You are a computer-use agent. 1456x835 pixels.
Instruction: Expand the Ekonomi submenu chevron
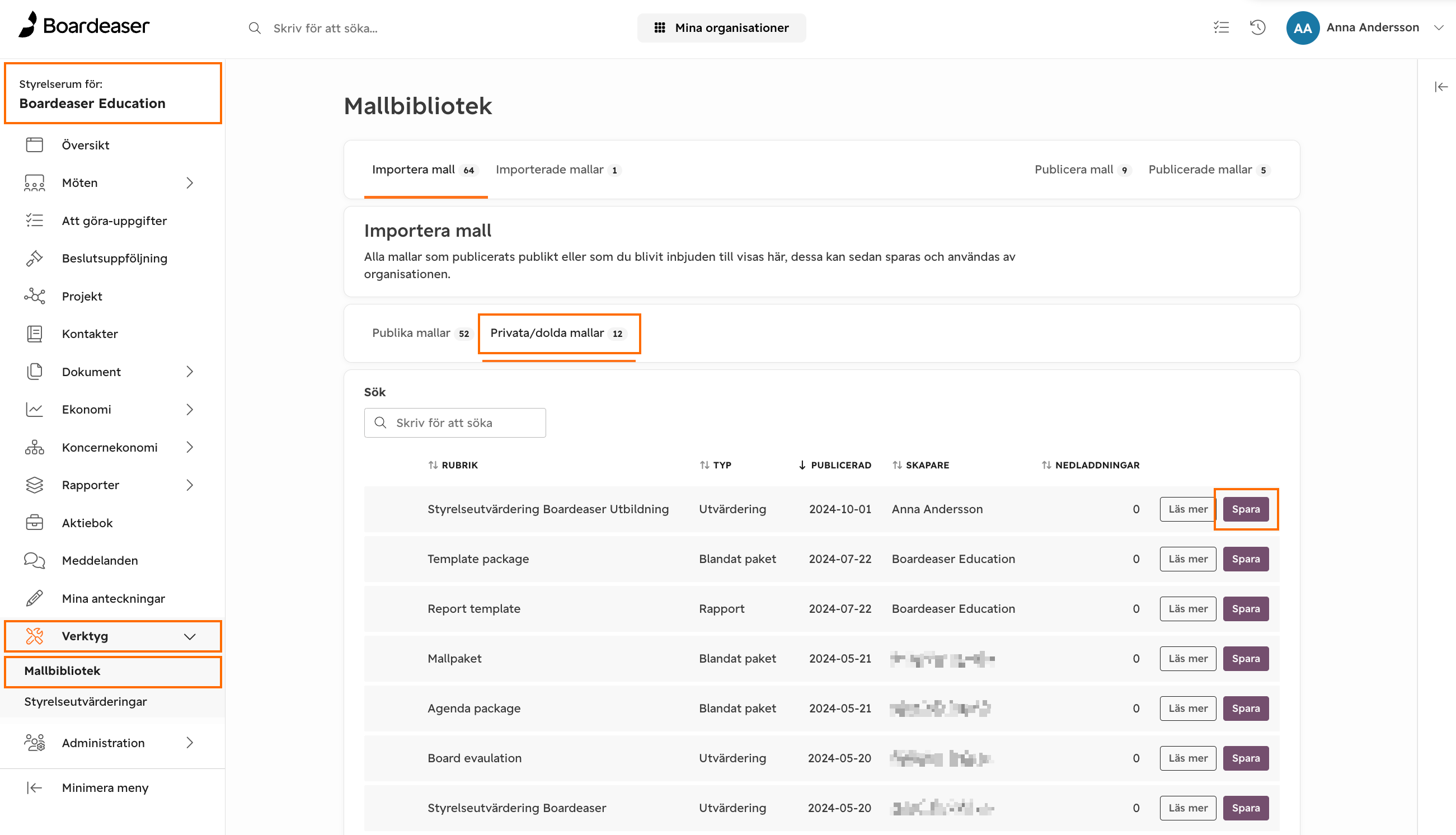coord(190,410)
